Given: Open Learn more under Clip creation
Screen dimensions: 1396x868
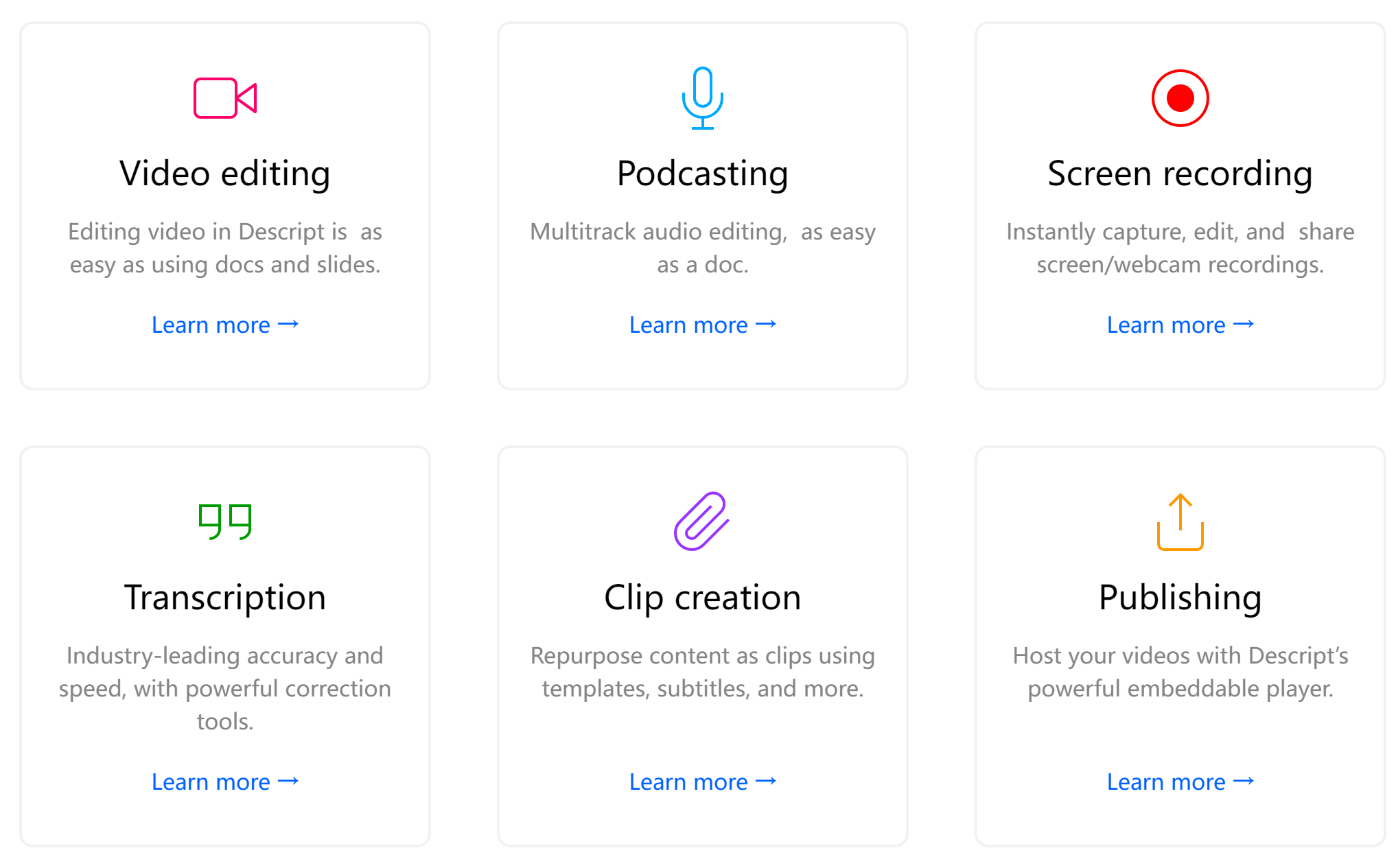Looking at the screenshot, I should (702, 782).
